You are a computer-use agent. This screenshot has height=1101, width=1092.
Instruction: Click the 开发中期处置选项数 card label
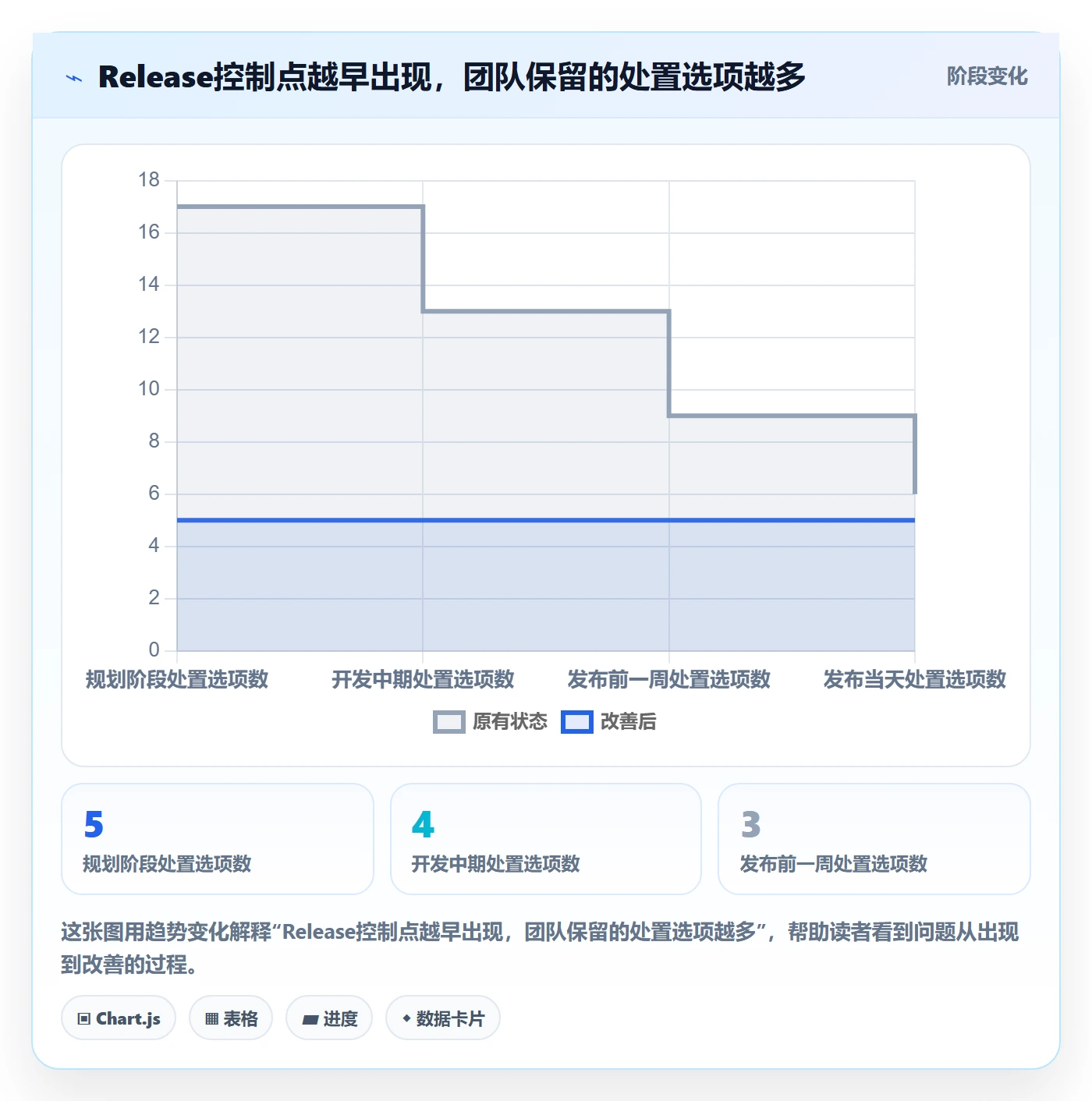(x=496, y=864)
